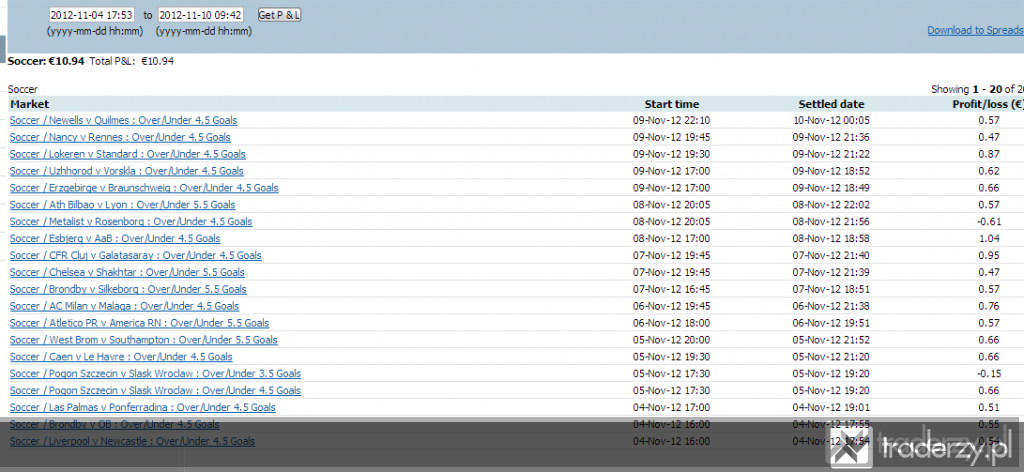This screenshot has width=1024, height=472.
Task: Click the start date input field
Action: tap(92, 14)
